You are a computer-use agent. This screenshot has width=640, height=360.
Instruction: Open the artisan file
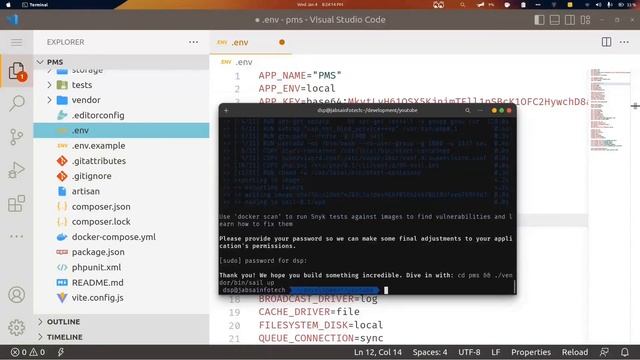click(x=86, y=191)
